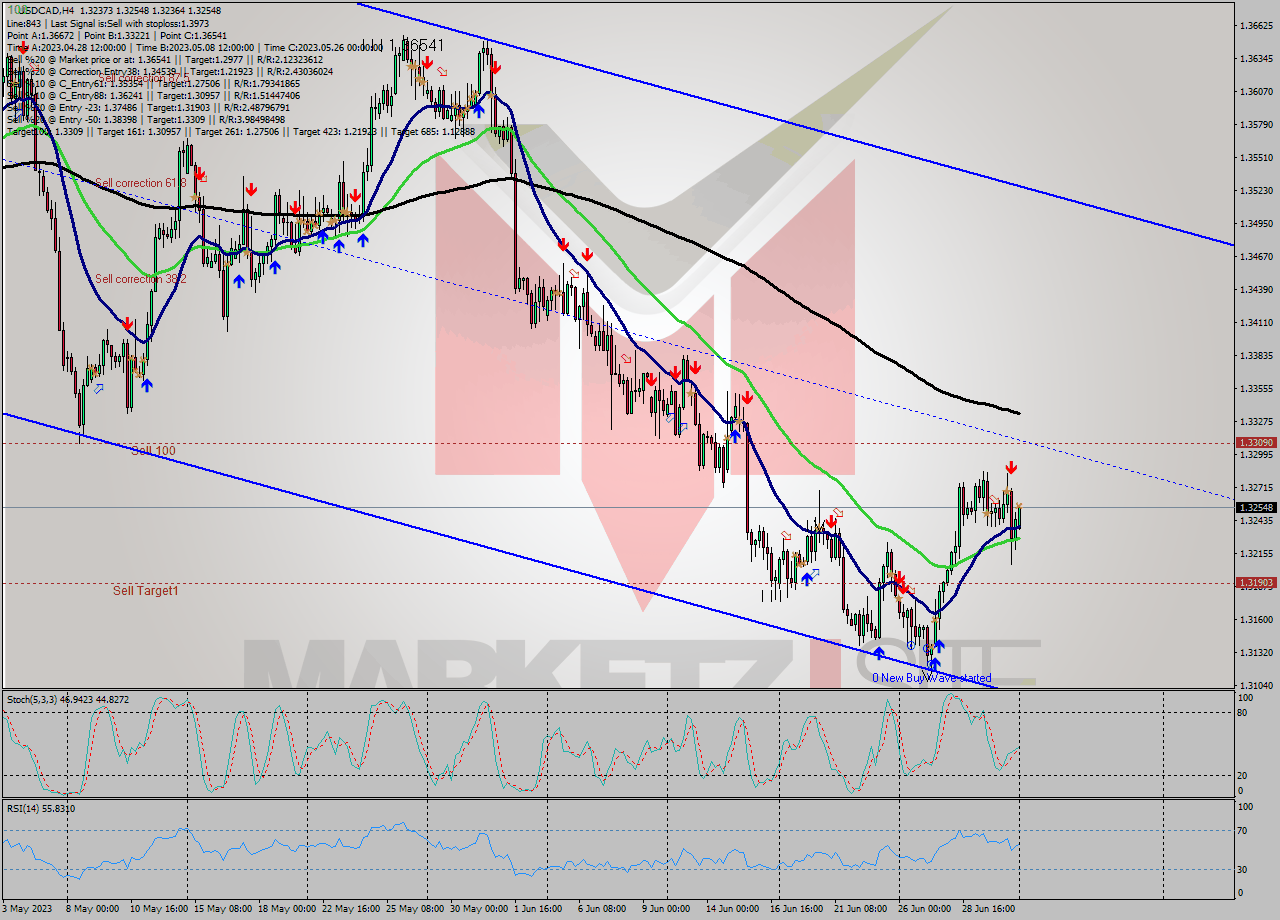Viewport: 1280px width, 920px height.
Task: Click the red sell arrow above the latest candles
Action: (x=1011, y=467)
